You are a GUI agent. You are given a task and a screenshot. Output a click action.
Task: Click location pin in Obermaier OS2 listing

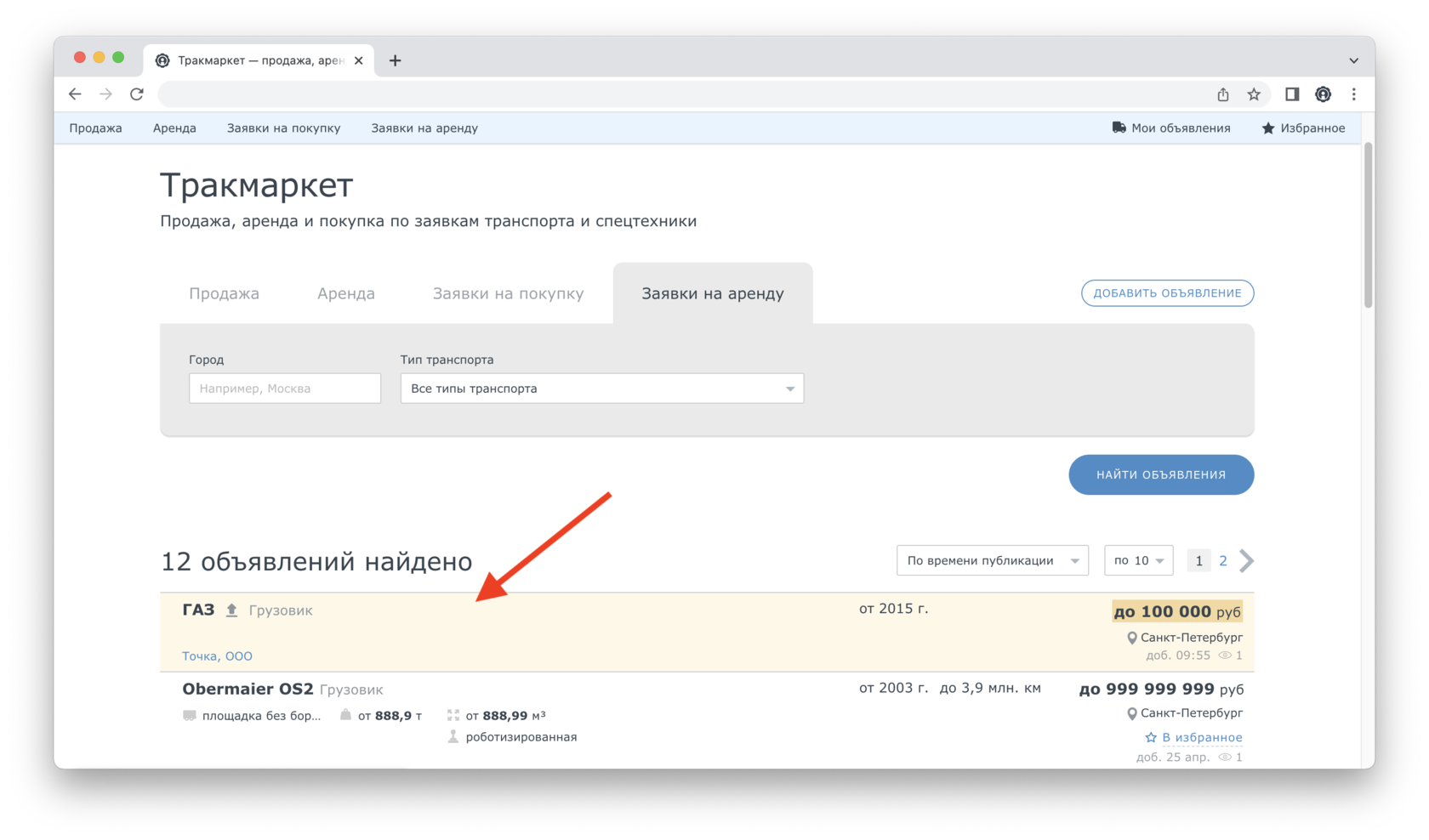click(x=1131, y=713)
